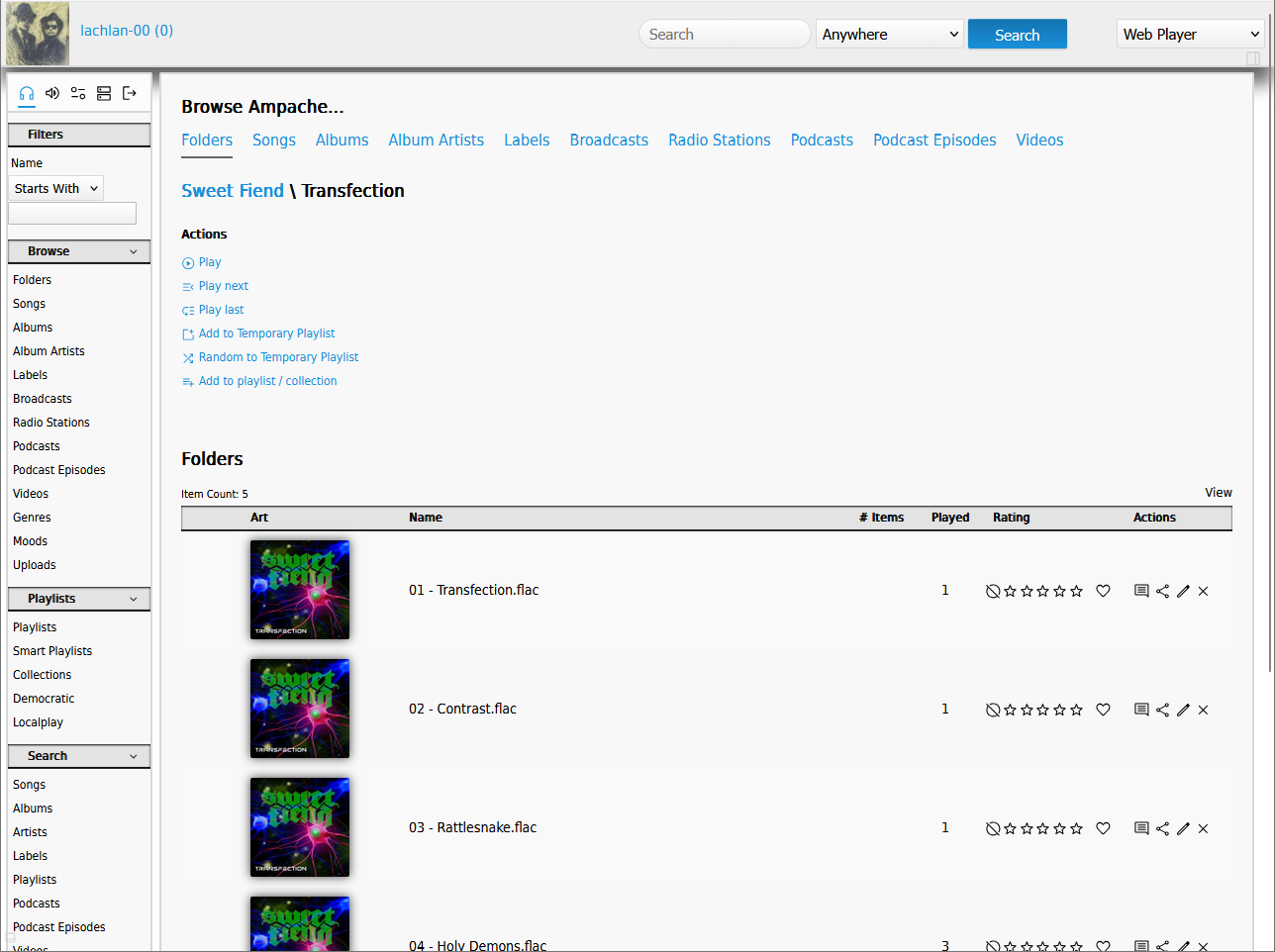
Task: Open Uploads in the Browse sidebar
Action: click(35, 565)
